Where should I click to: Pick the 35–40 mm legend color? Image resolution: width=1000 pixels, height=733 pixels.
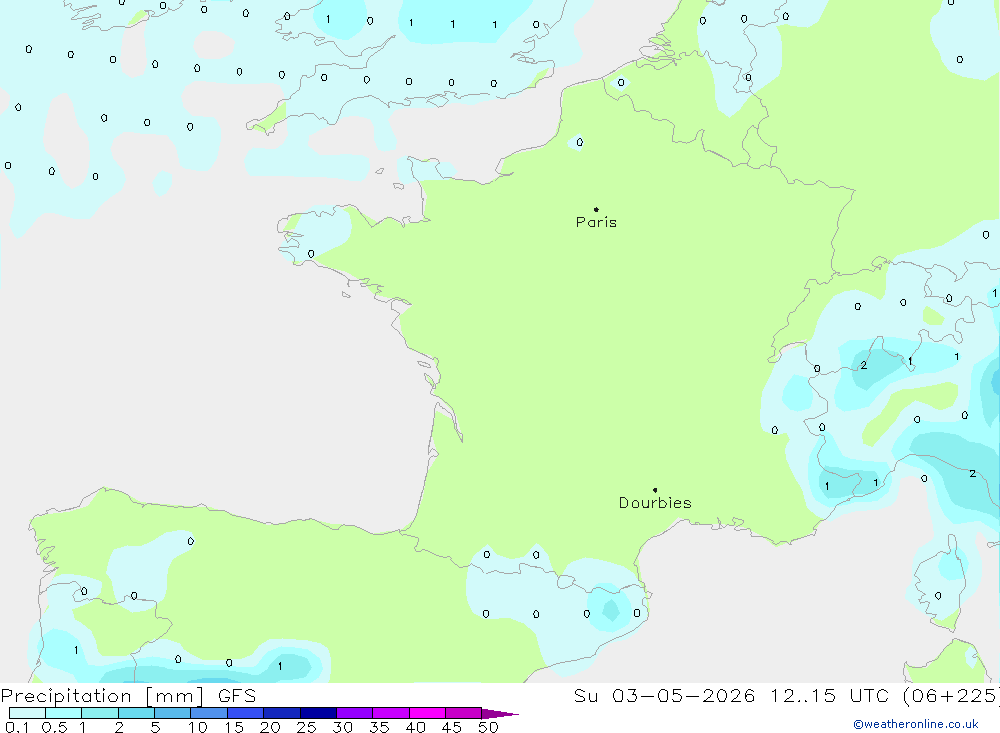point(391,713)
